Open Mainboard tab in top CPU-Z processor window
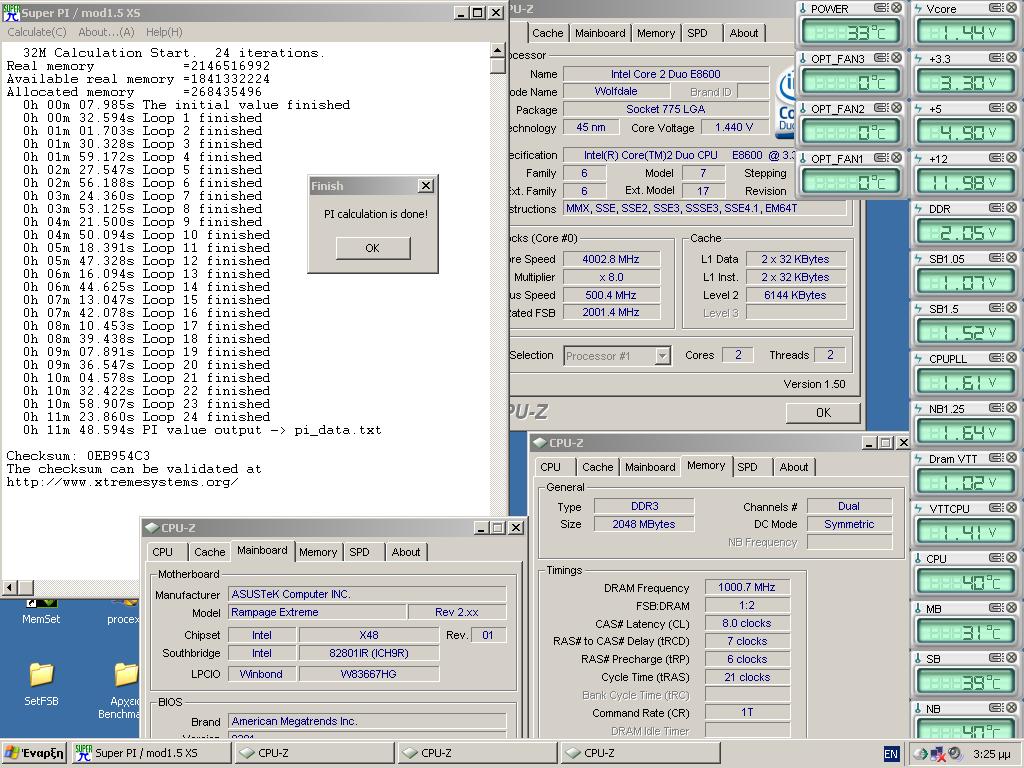The height and width of the screenshot is (768, 1024). pyautogui.click(x=600, y=33)
